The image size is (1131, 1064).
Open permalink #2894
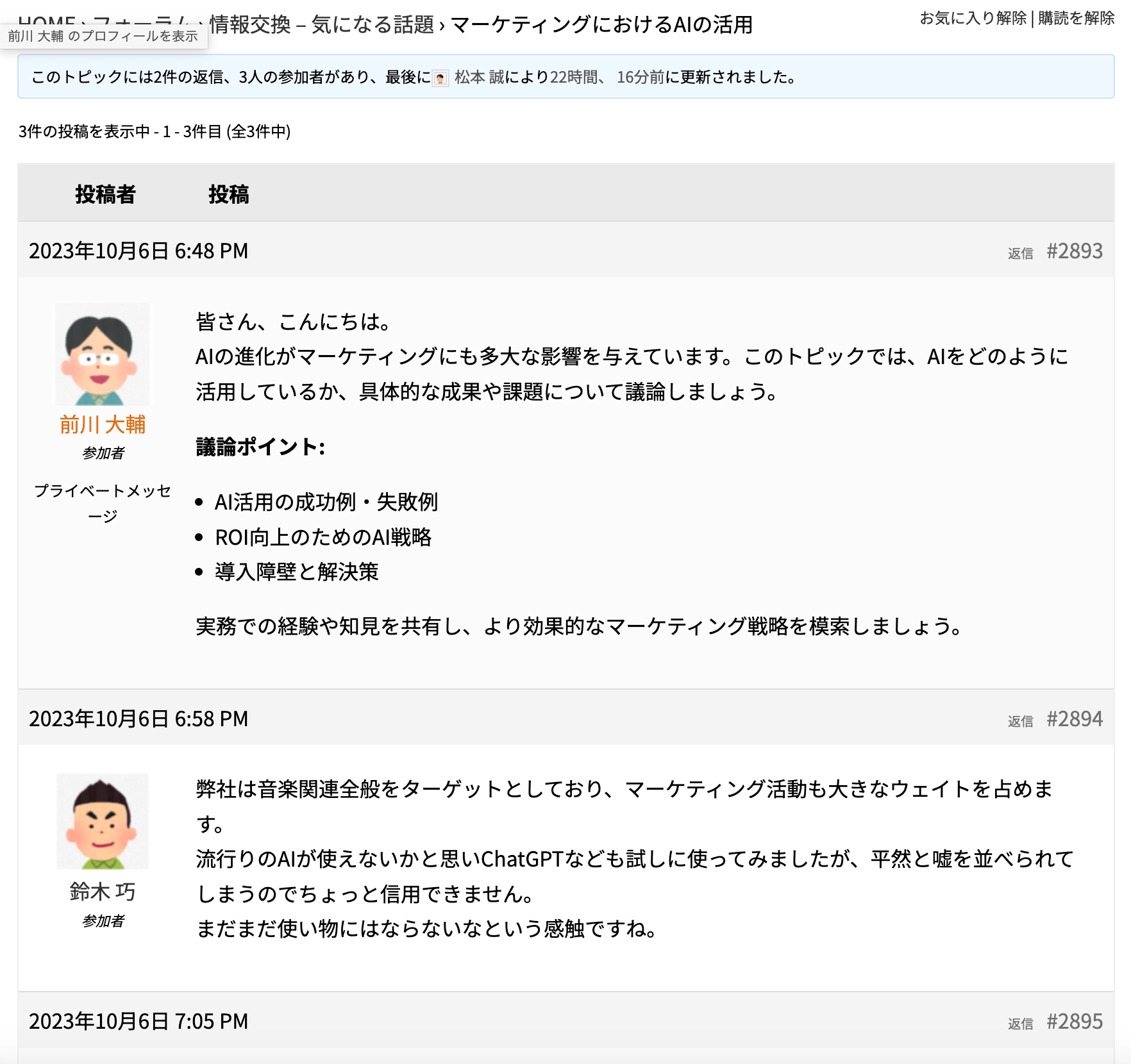click(1074, 719)
